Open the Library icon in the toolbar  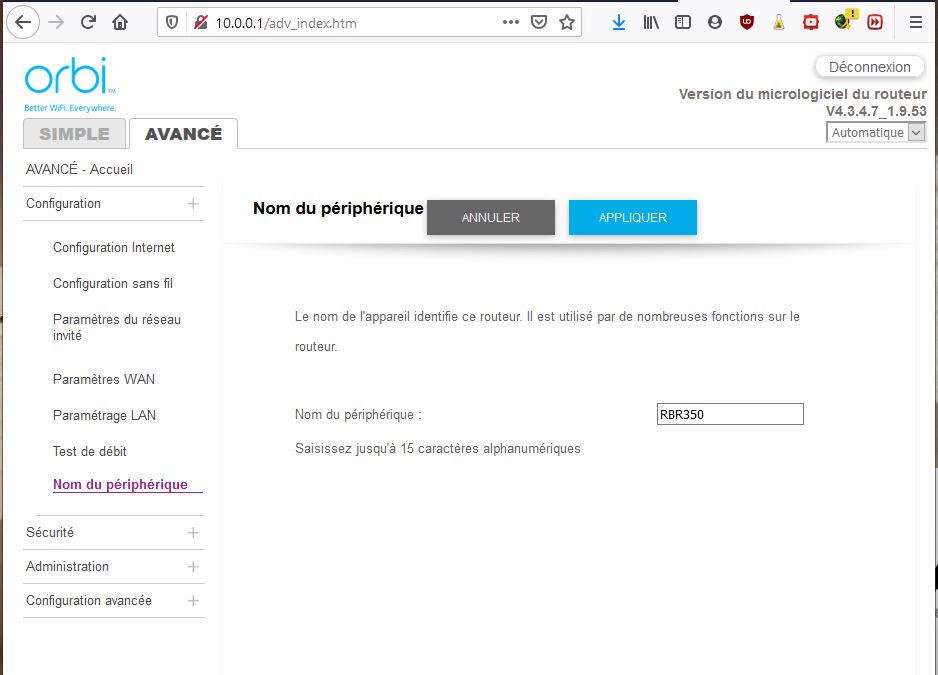click(x=651, y=21)
